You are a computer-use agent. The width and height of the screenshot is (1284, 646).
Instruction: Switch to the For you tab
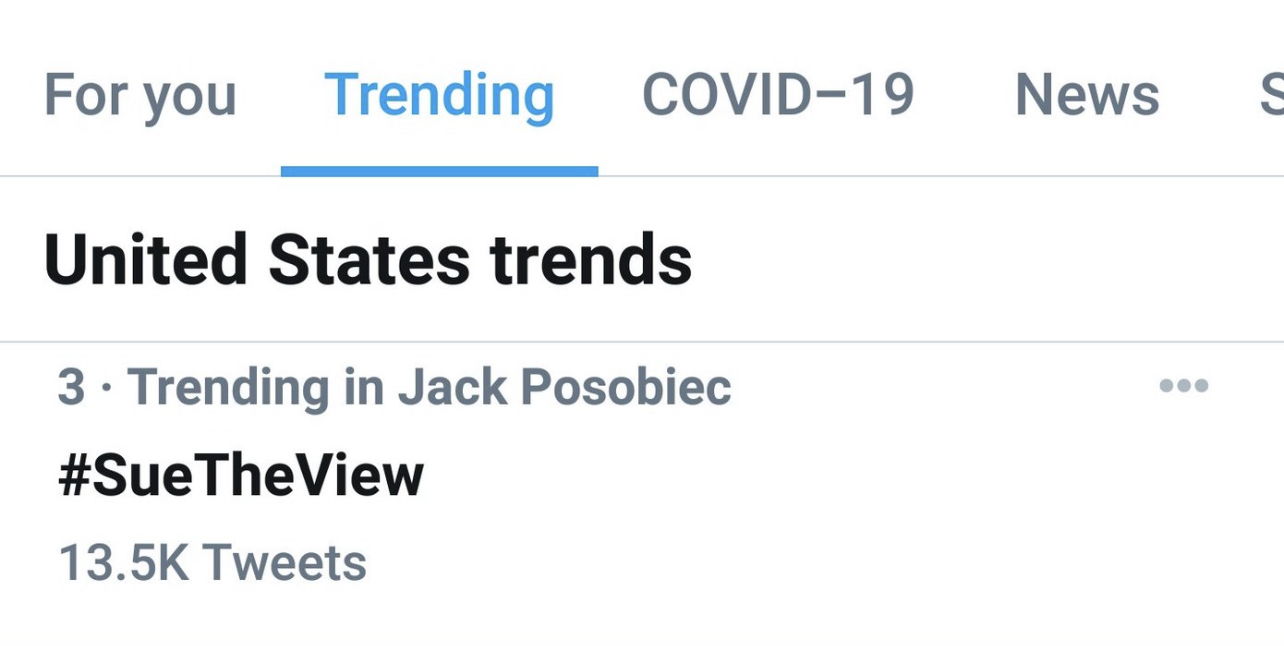pyautogui.click(x=140, y=96)
